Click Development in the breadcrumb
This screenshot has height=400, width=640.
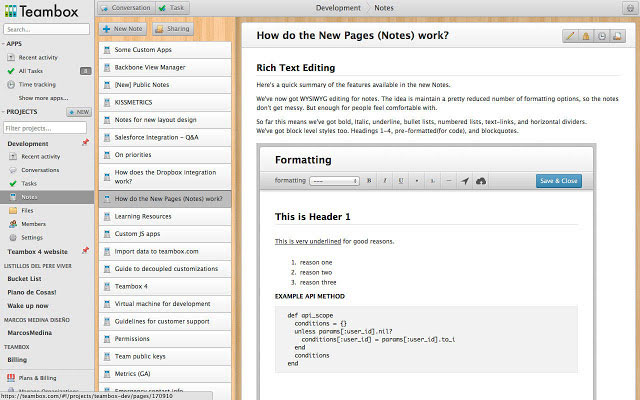click(338, 8)
